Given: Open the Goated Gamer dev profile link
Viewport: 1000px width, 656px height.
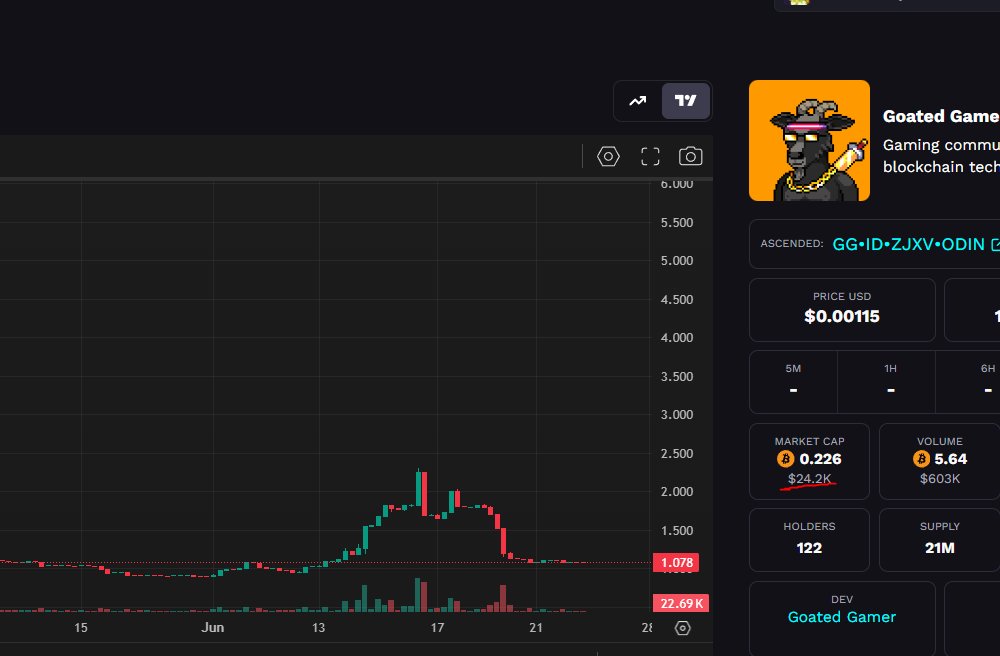Looking at the screenshot, I should [x=842, y=616].
